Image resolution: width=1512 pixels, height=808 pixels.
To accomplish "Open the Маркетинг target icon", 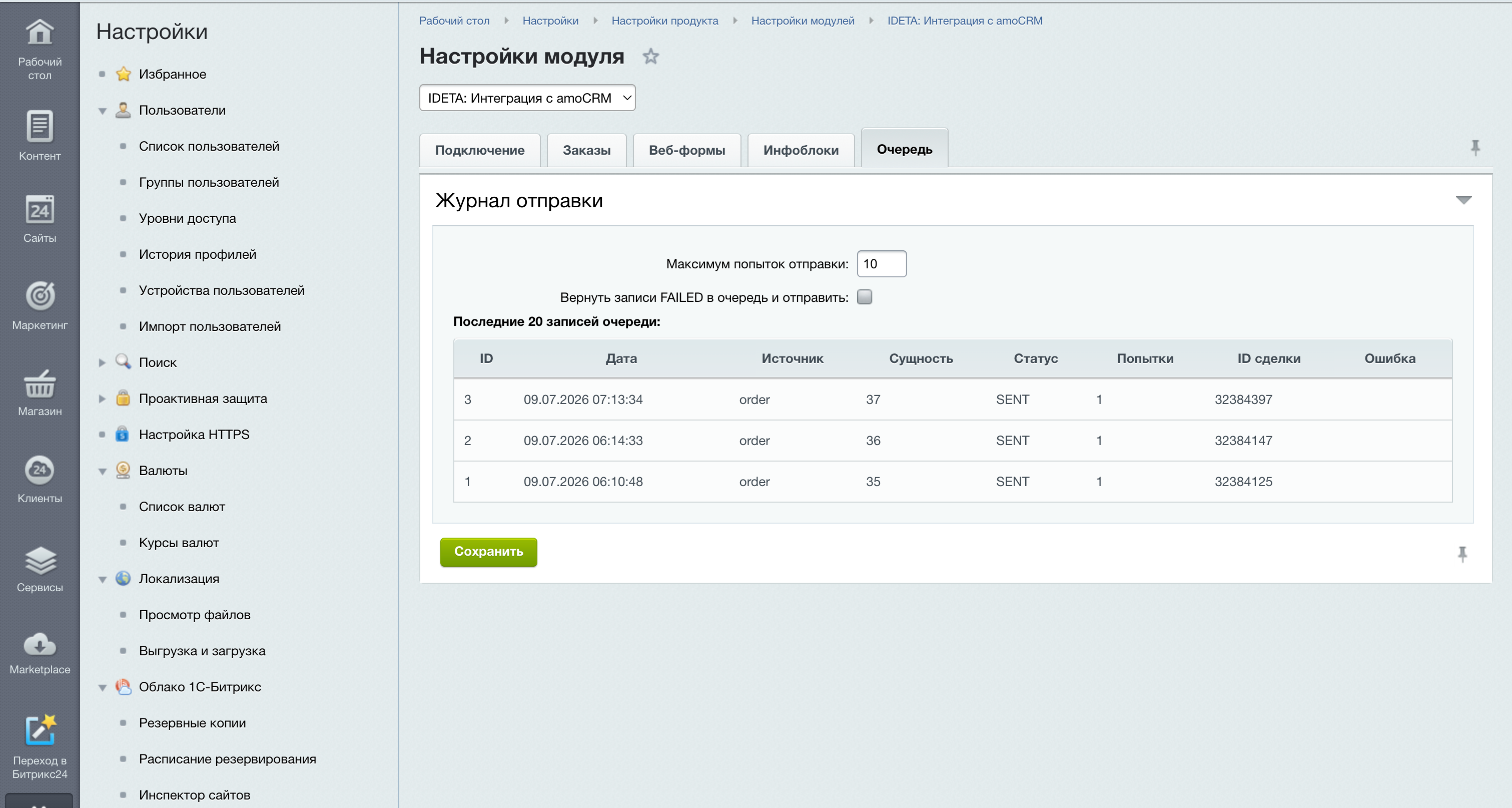I will click(40, 295).
